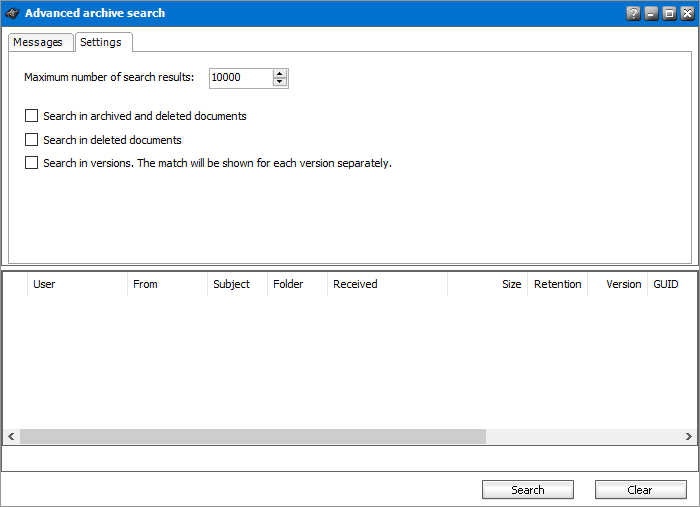Image resolution: width=700 pixels, height=507 pixels.
Task: Click the Clear button
Action: click(x=640, y=490)
